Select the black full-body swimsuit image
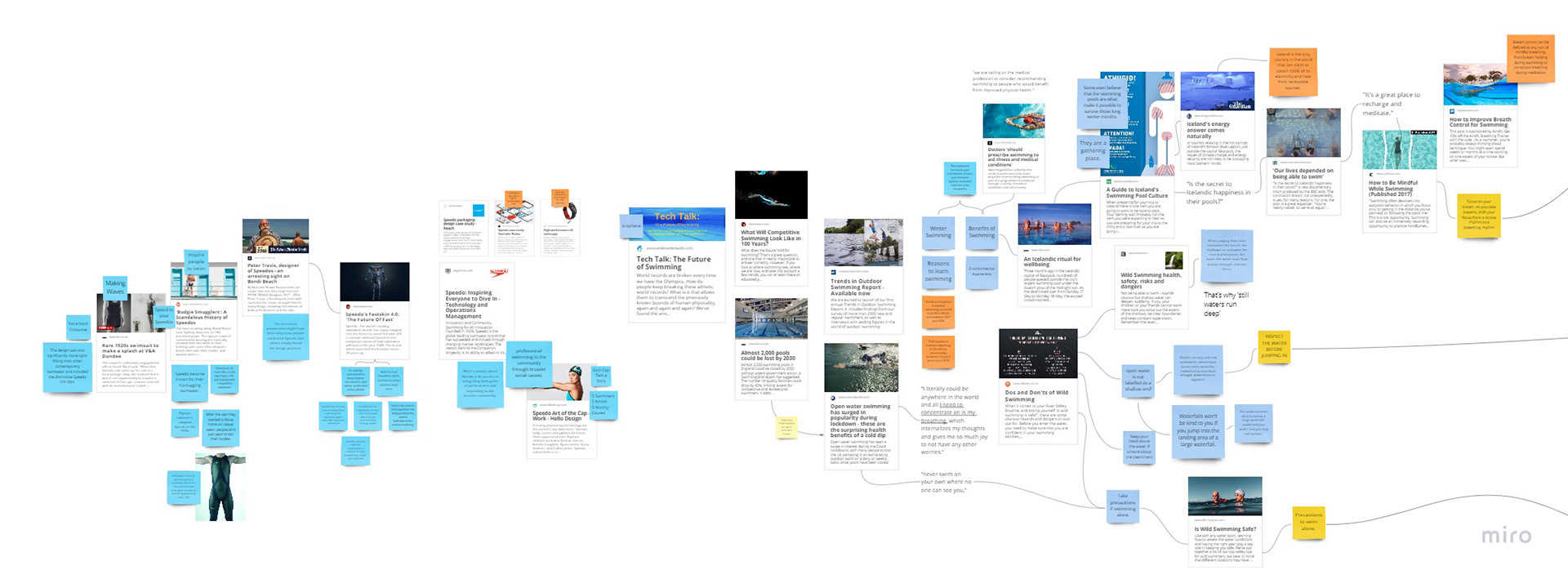This screenshot has height=579, width=1568. (220, 487)
